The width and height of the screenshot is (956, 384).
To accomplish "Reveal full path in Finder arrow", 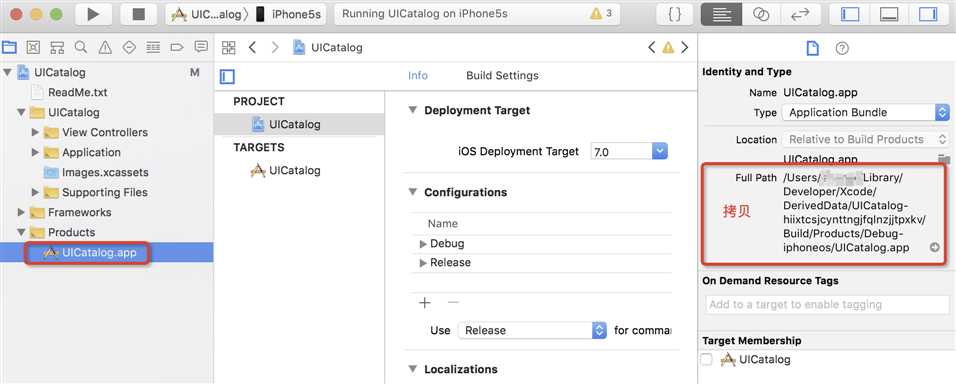I will point(935,247).
